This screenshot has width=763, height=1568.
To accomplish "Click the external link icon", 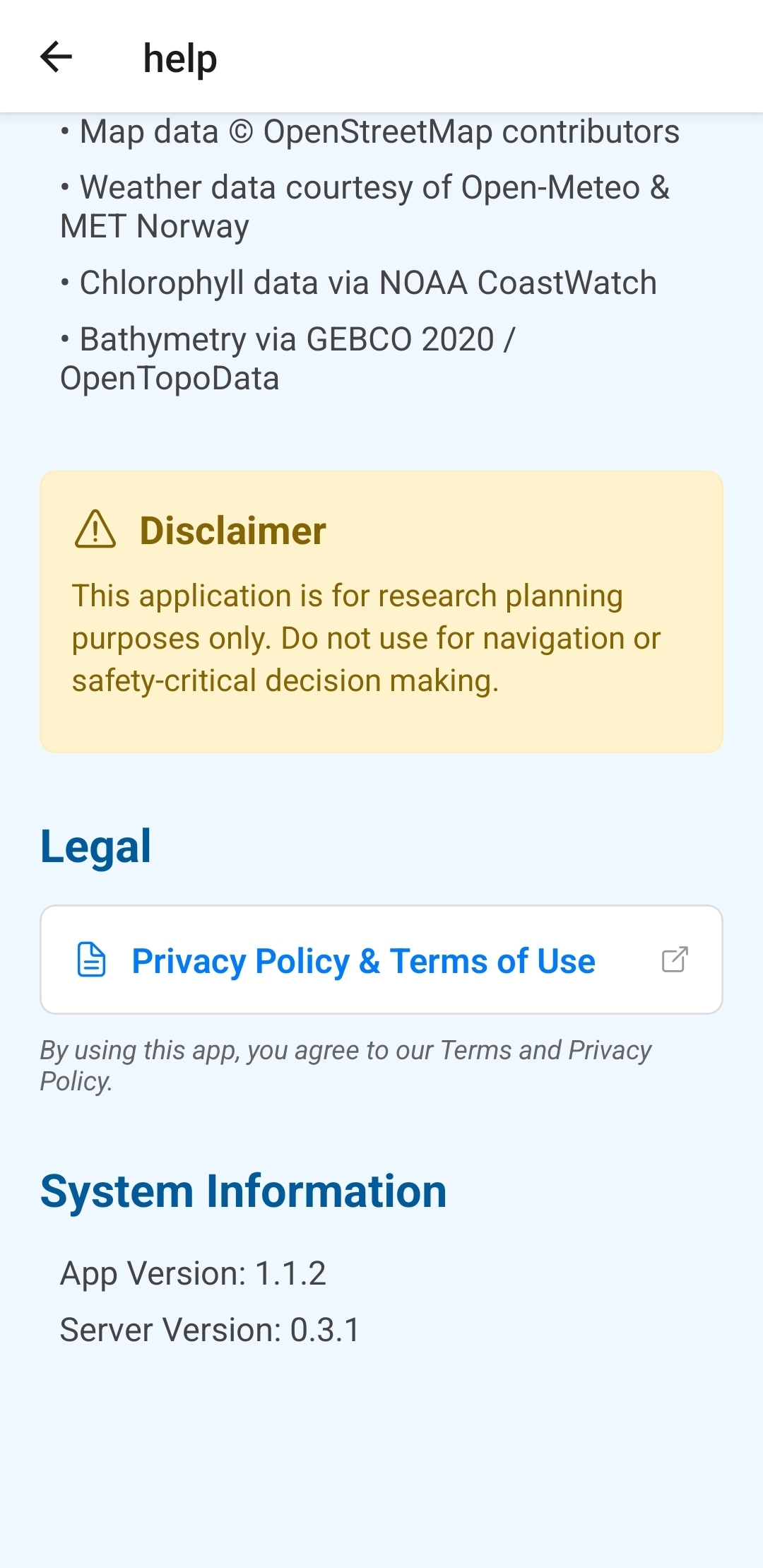I will [x=675, y=960].
